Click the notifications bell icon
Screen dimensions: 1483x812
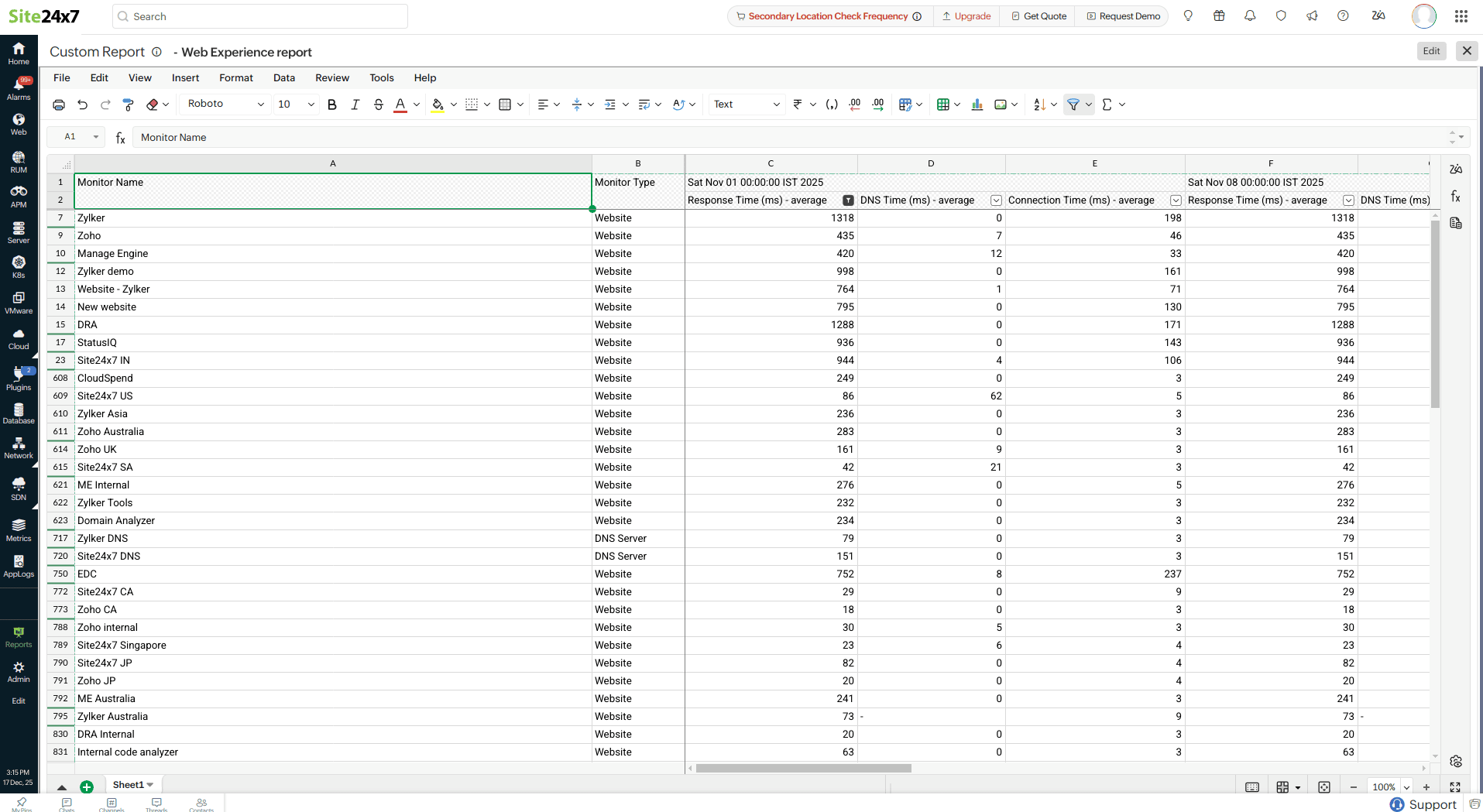(x=1250, y=16)
